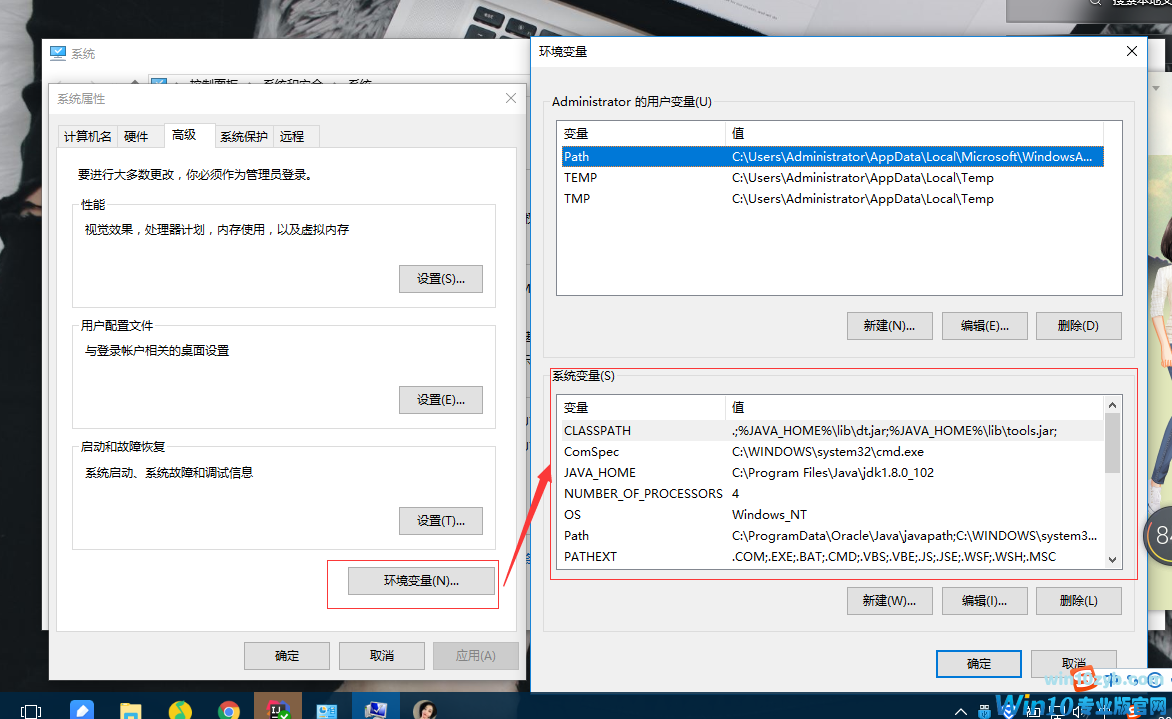Open the 硬件 tab in 系统属性

click(x=139, y=135)
